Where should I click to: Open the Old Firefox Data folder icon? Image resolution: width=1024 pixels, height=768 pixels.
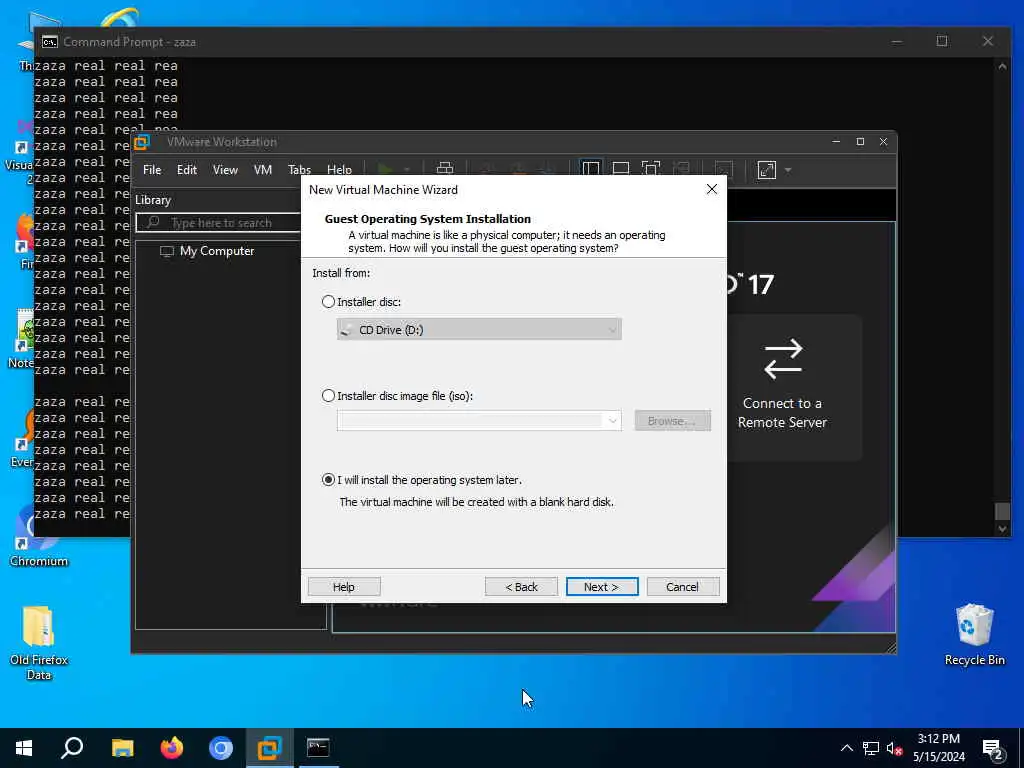pyautogui.click(x=39, y=626)
